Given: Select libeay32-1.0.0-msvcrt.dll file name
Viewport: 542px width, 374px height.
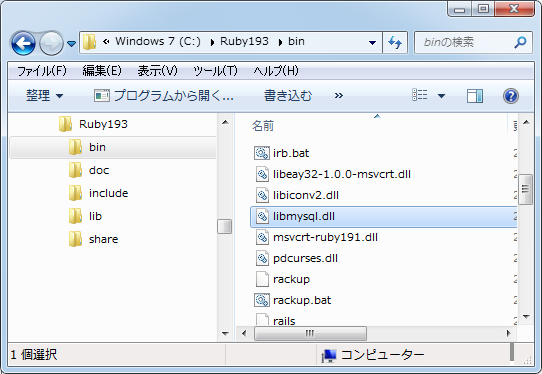Looking at the screenshot, I should [342, 174].
